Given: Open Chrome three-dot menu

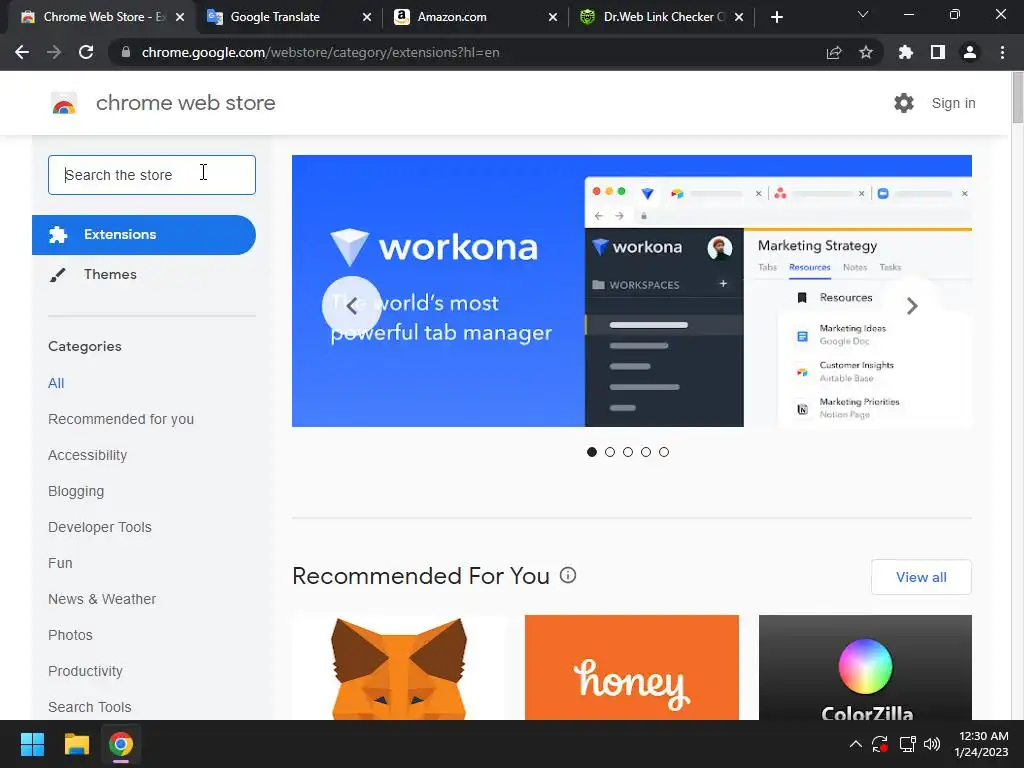Looking at the screenshot, I should click(1002, 52).
